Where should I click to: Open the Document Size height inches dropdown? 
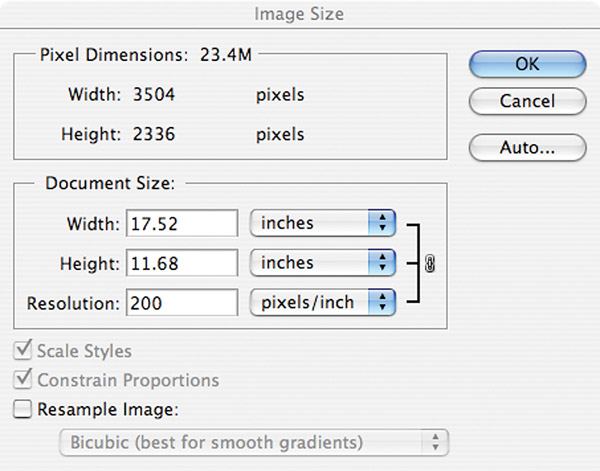[323, 262]
